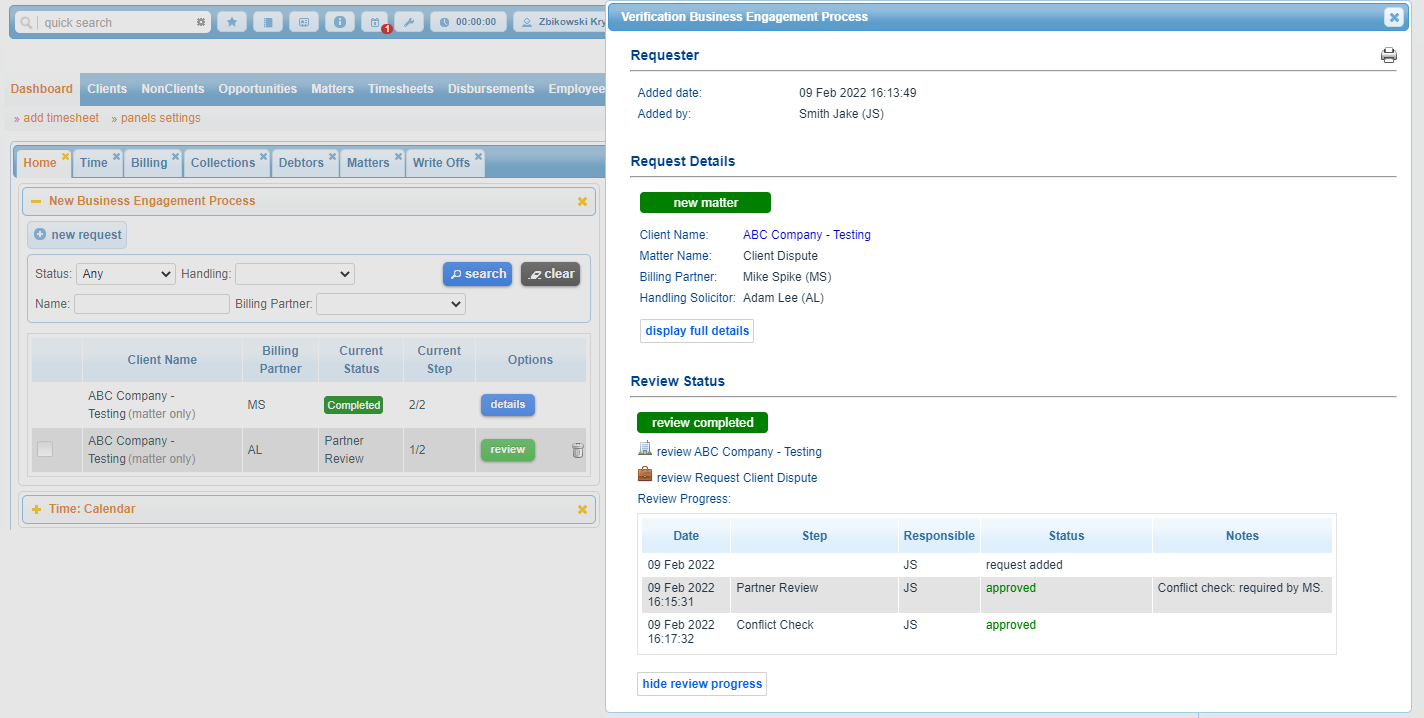
Task: Open the Handling dropdown filter
Action: [x=295, y=274]
